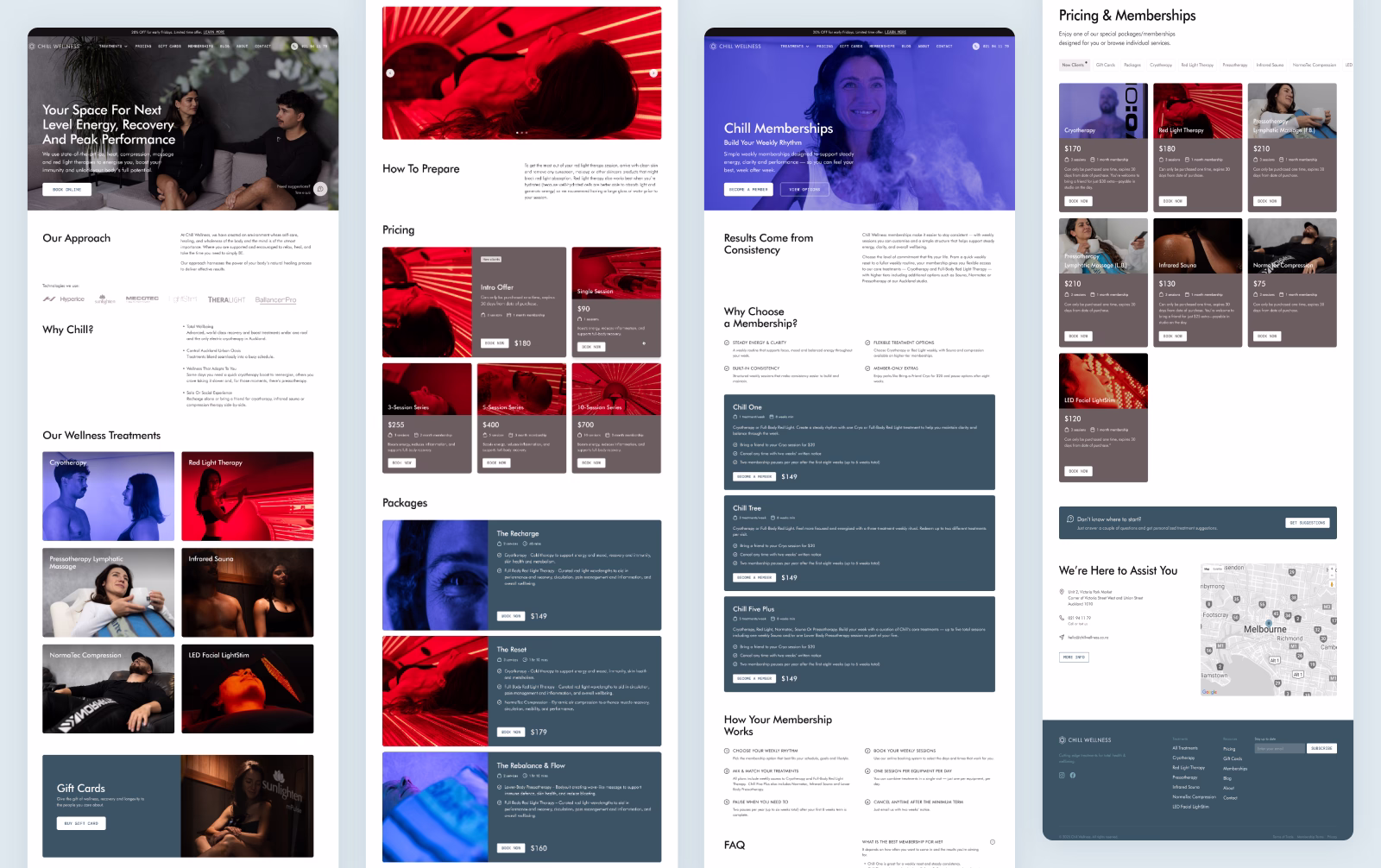
Task: Open Contact in memberships page nav menu
Action: point(944,47)
